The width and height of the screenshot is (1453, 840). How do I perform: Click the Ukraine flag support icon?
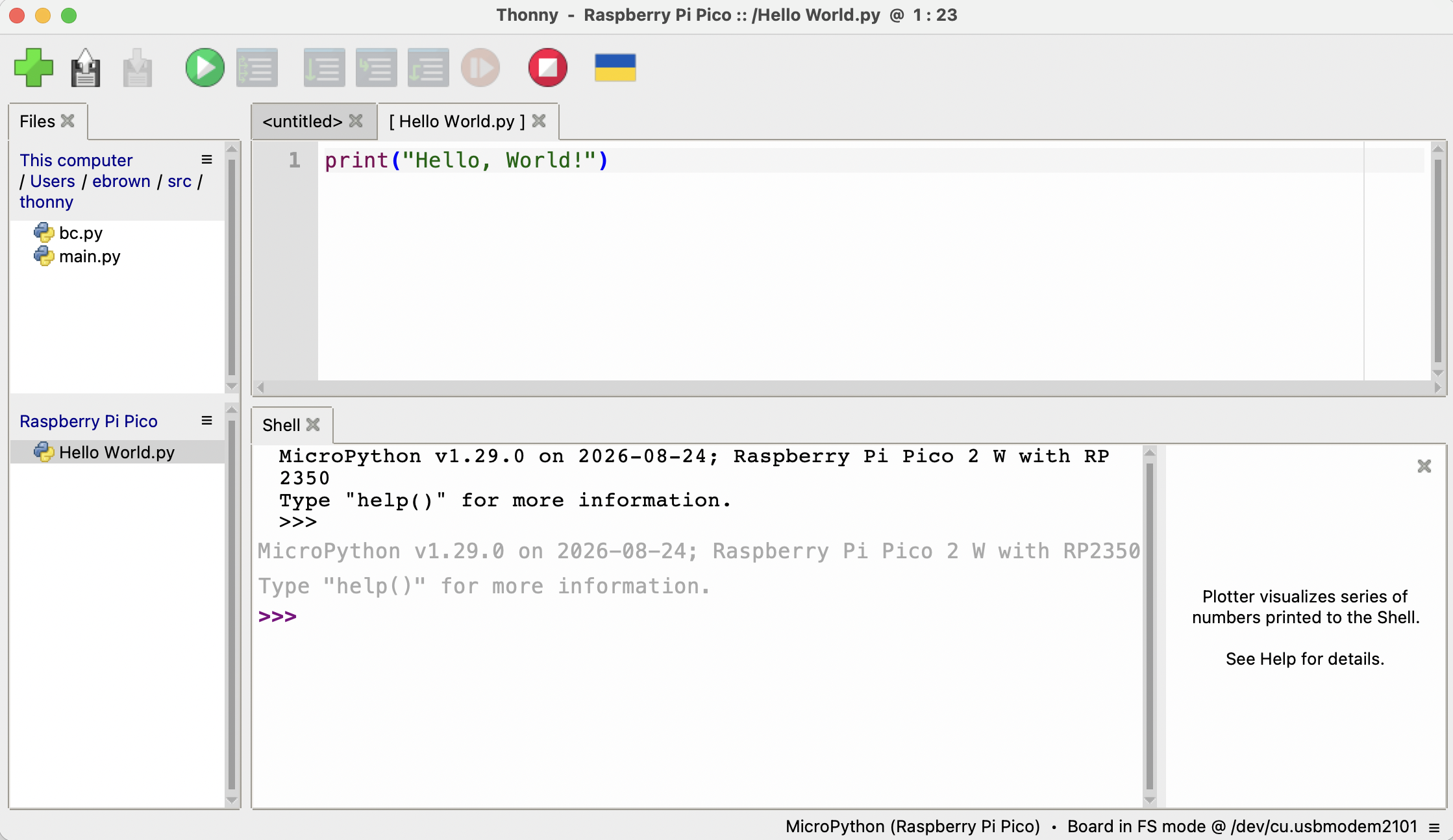[x=615, y=68]
